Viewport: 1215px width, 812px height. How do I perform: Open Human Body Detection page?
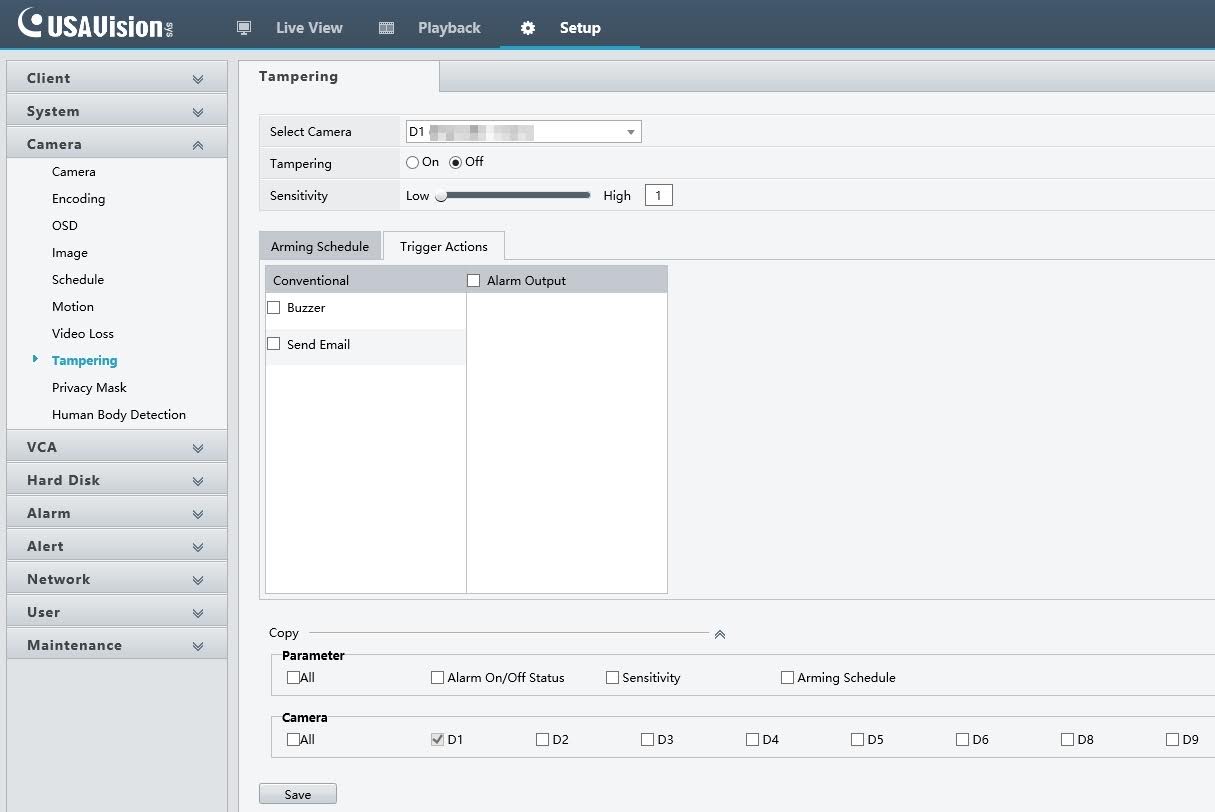click(119, 415)
